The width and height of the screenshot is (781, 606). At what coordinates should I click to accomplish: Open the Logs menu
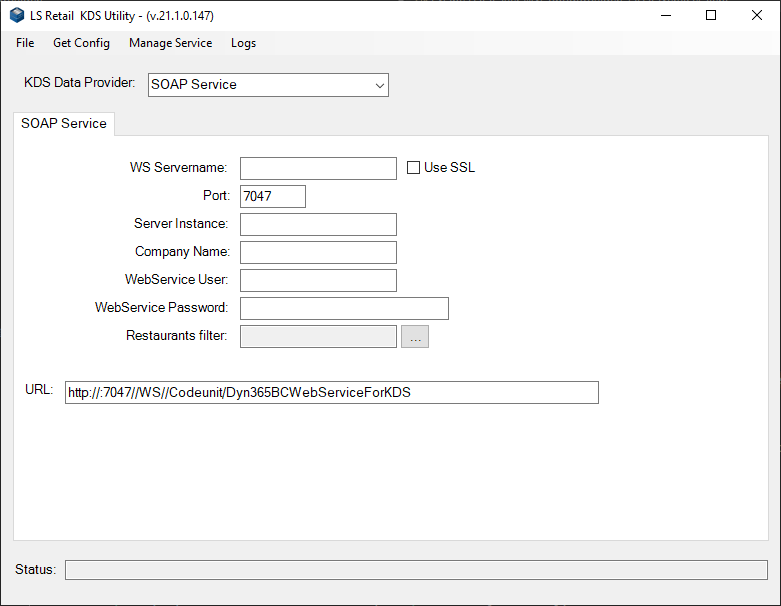pyautogui.click(x=243, y=43)
